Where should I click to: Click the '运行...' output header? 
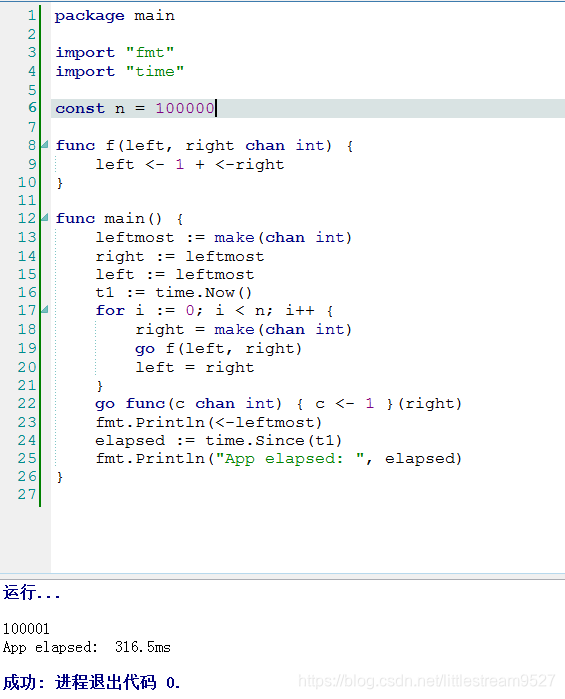click(32, 593)
